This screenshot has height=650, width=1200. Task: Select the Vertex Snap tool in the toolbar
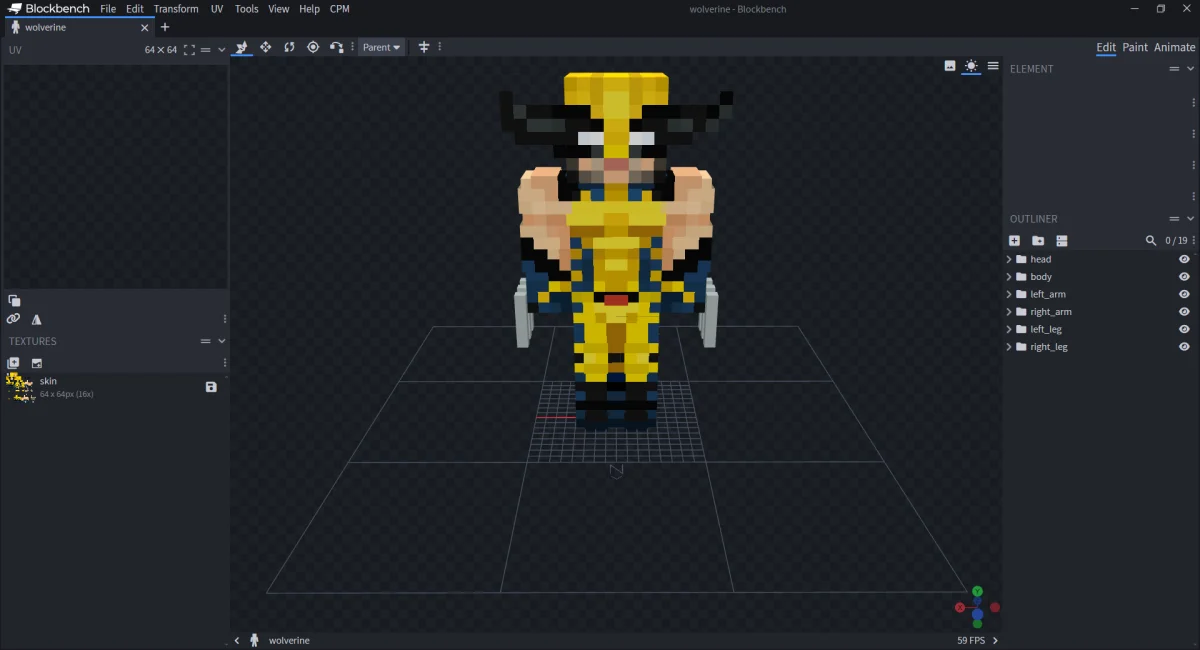click(337, 47)
